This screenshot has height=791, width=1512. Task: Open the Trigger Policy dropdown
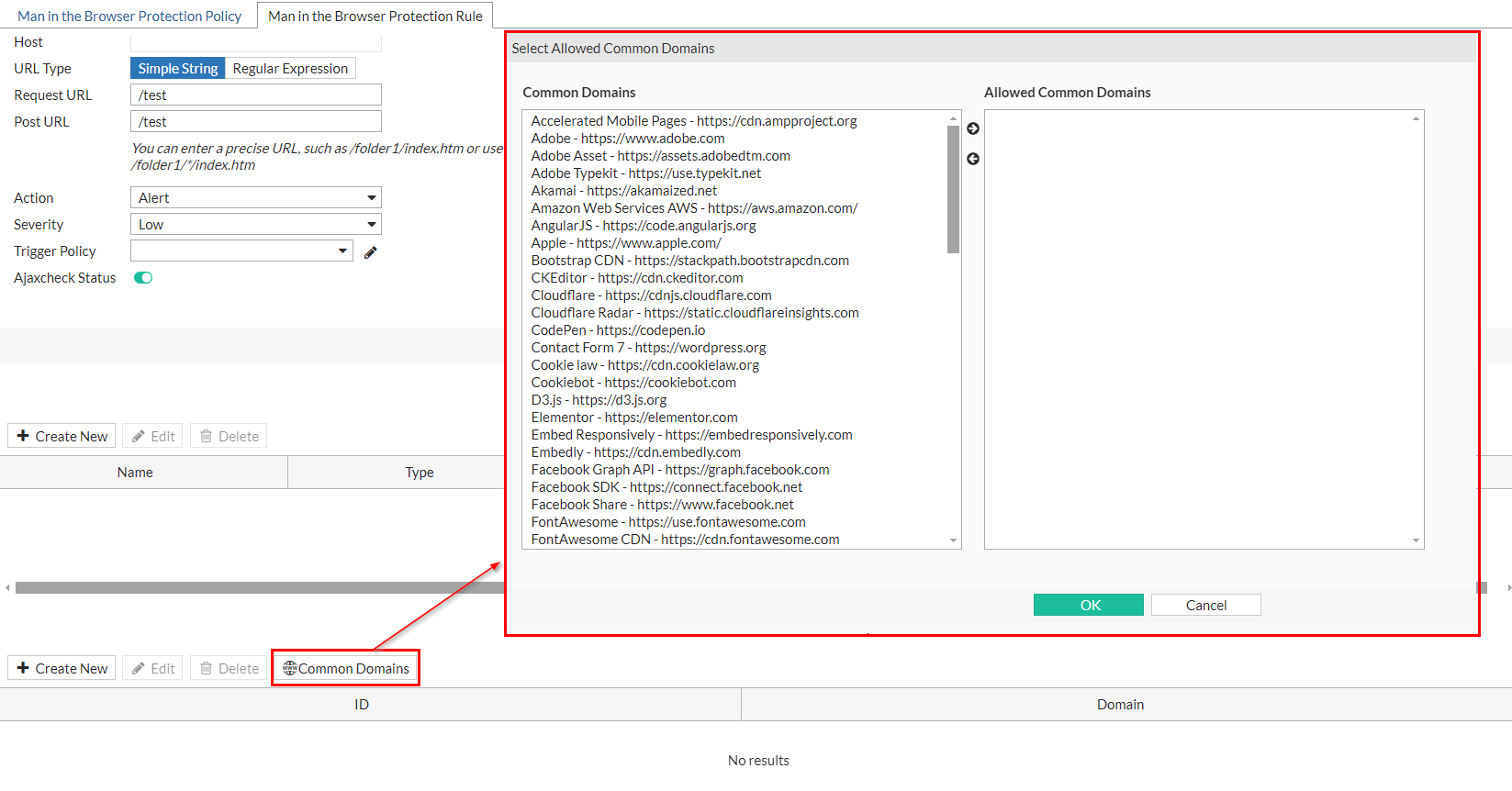pos(242,251)
